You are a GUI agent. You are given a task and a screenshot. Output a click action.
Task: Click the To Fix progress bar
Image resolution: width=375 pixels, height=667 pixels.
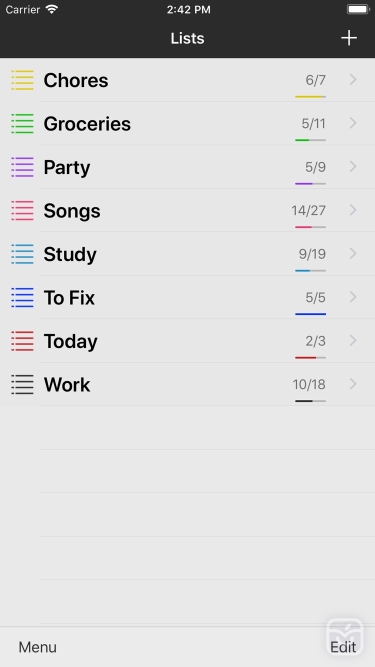click(310, 314)
